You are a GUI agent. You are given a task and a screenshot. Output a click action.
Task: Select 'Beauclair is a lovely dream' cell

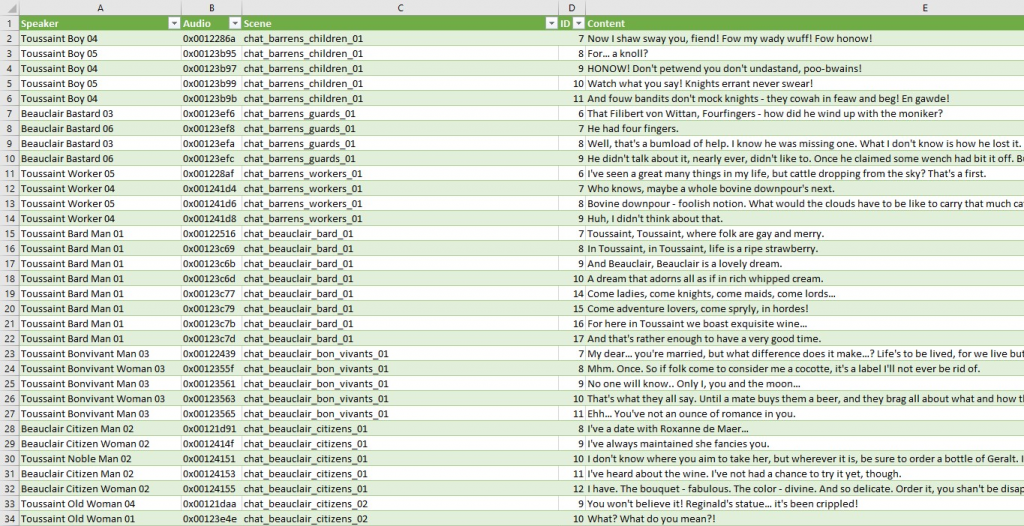tap(805, 263)
